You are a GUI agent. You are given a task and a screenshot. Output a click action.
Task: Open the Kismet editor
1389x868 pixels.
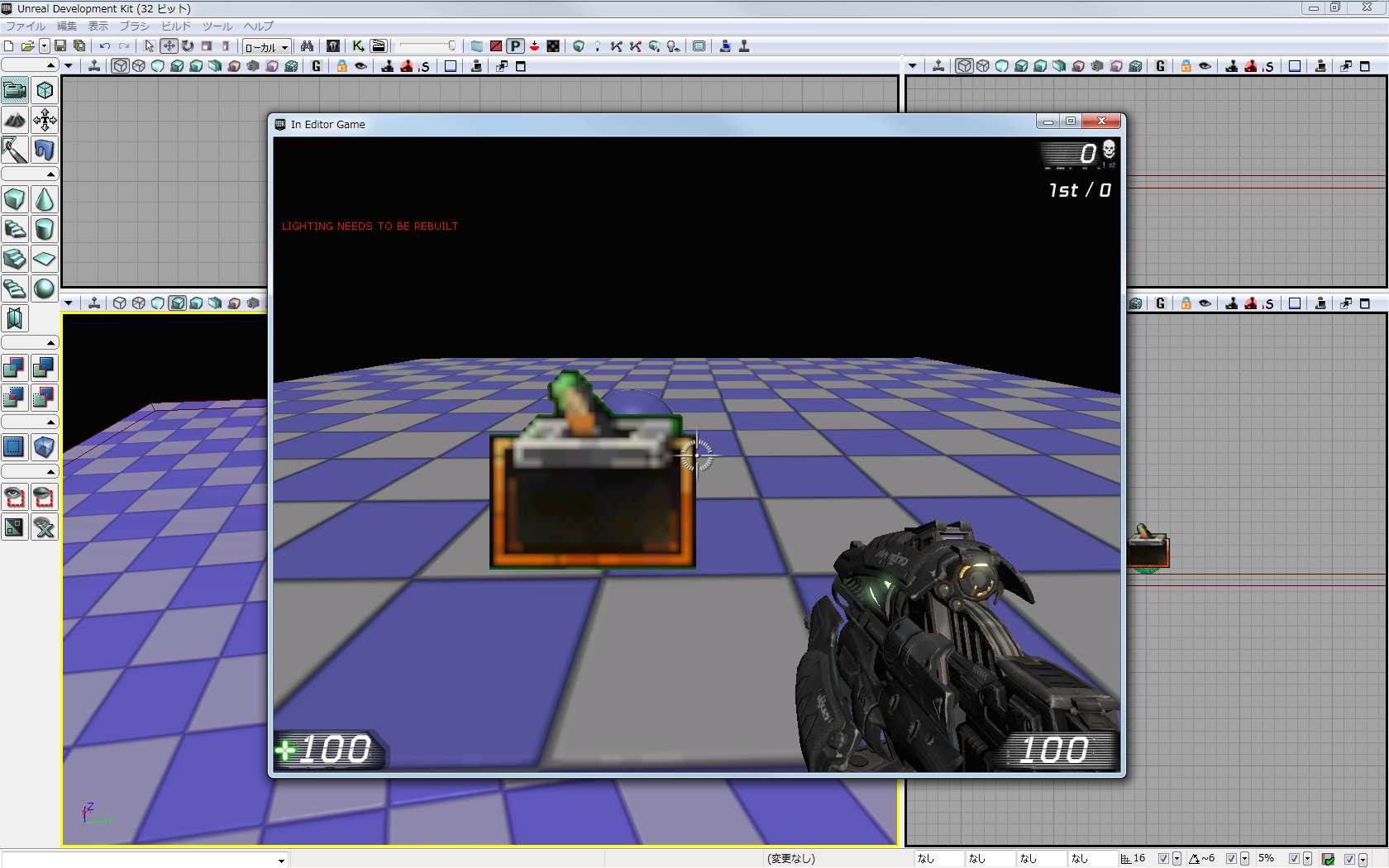pos(358,46)
